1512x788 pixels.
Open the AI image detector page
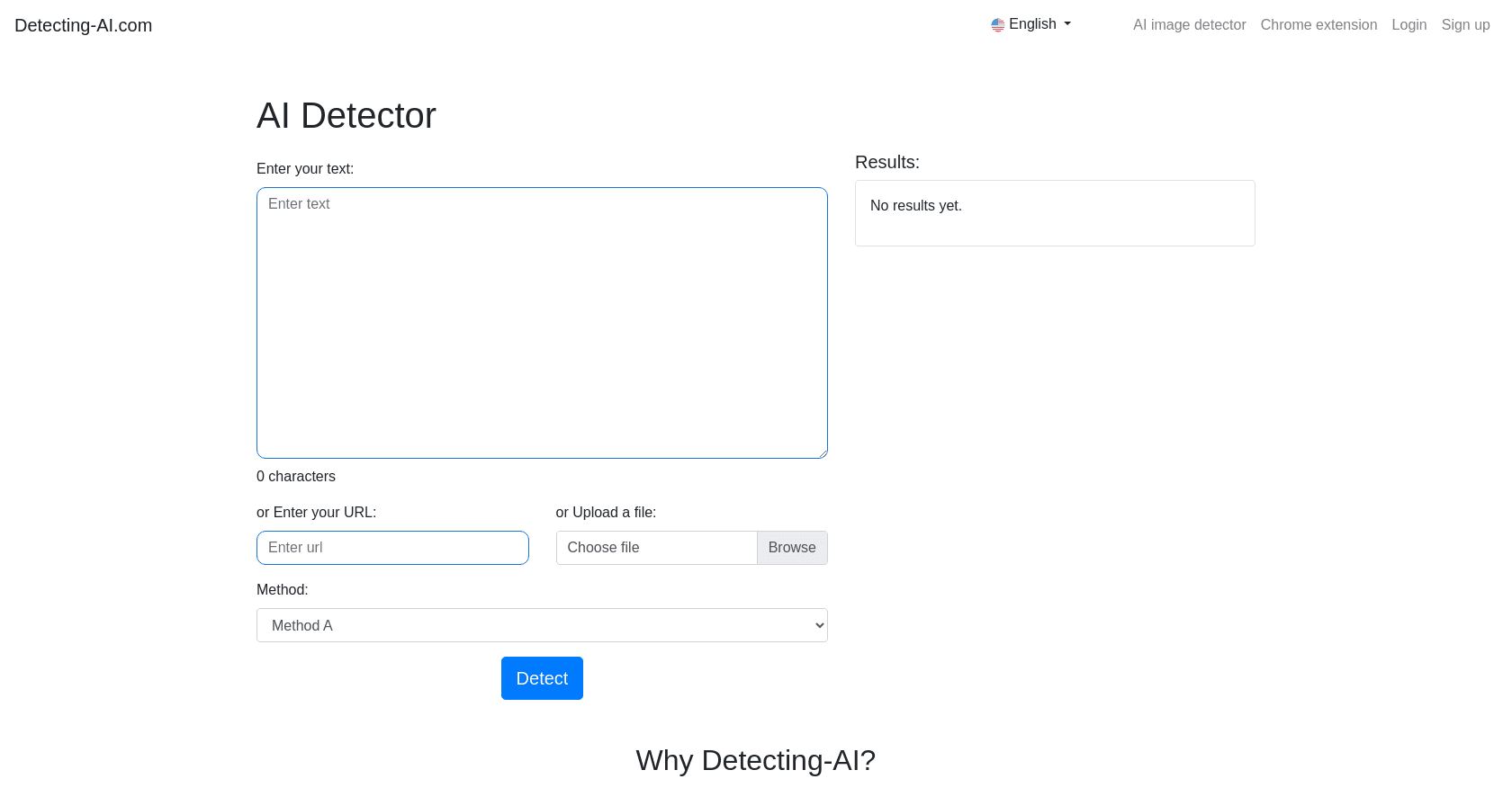point(1189,24)
